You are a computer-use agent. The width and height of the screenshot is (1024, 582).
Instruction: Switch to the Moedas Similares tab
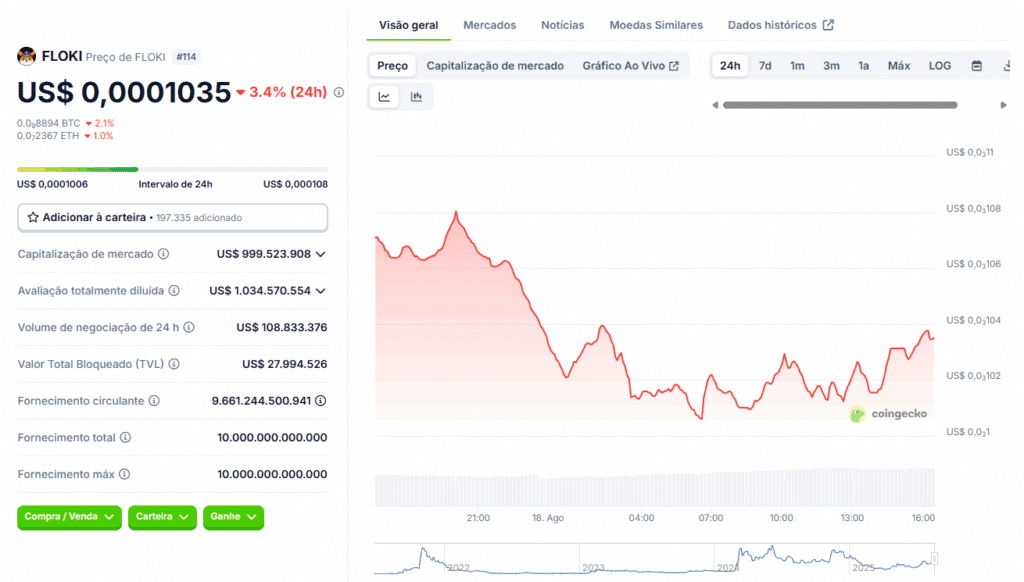[656, 25]
